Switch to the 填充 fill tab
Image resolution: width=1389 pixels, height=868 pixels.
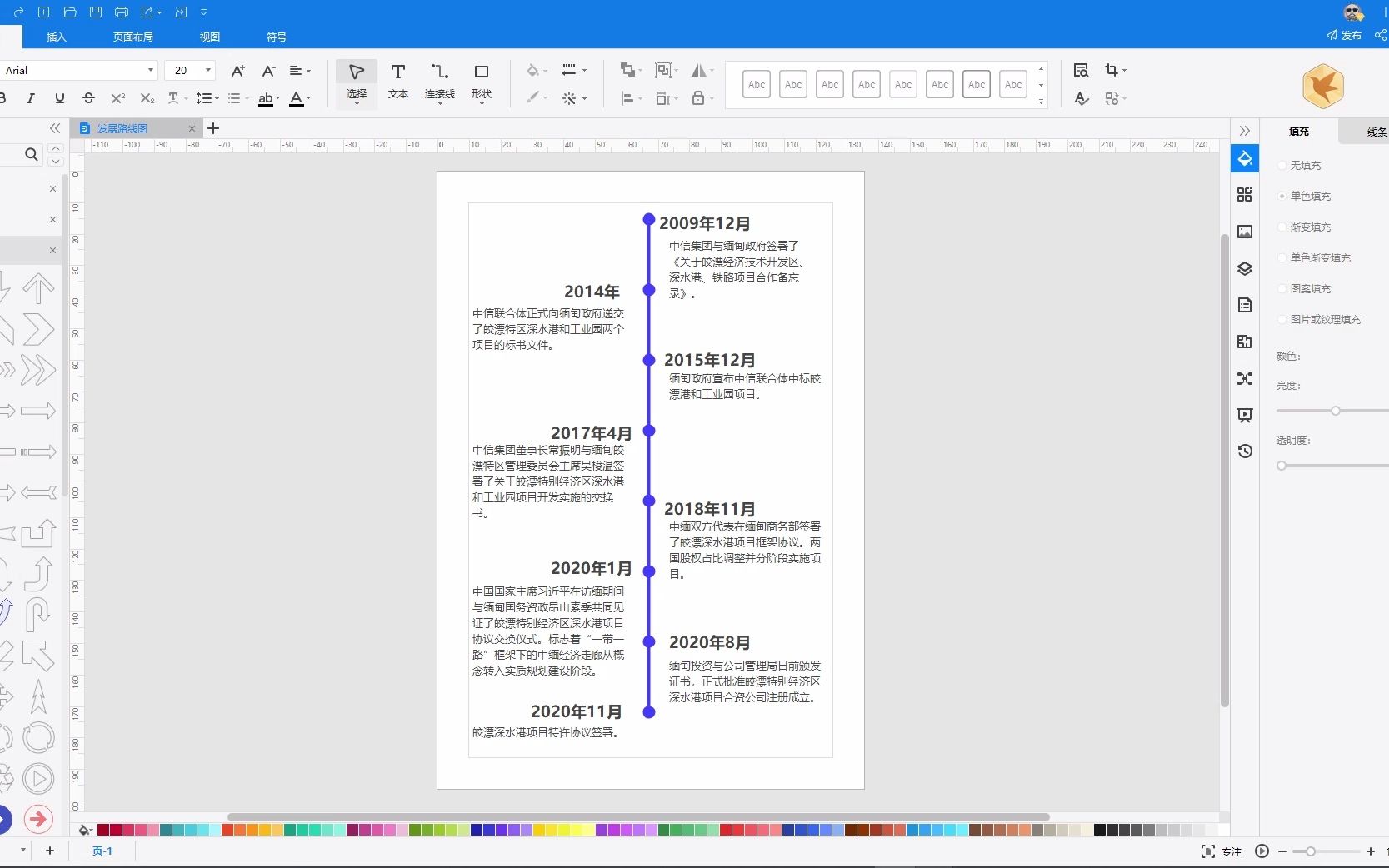(1299, 131)
